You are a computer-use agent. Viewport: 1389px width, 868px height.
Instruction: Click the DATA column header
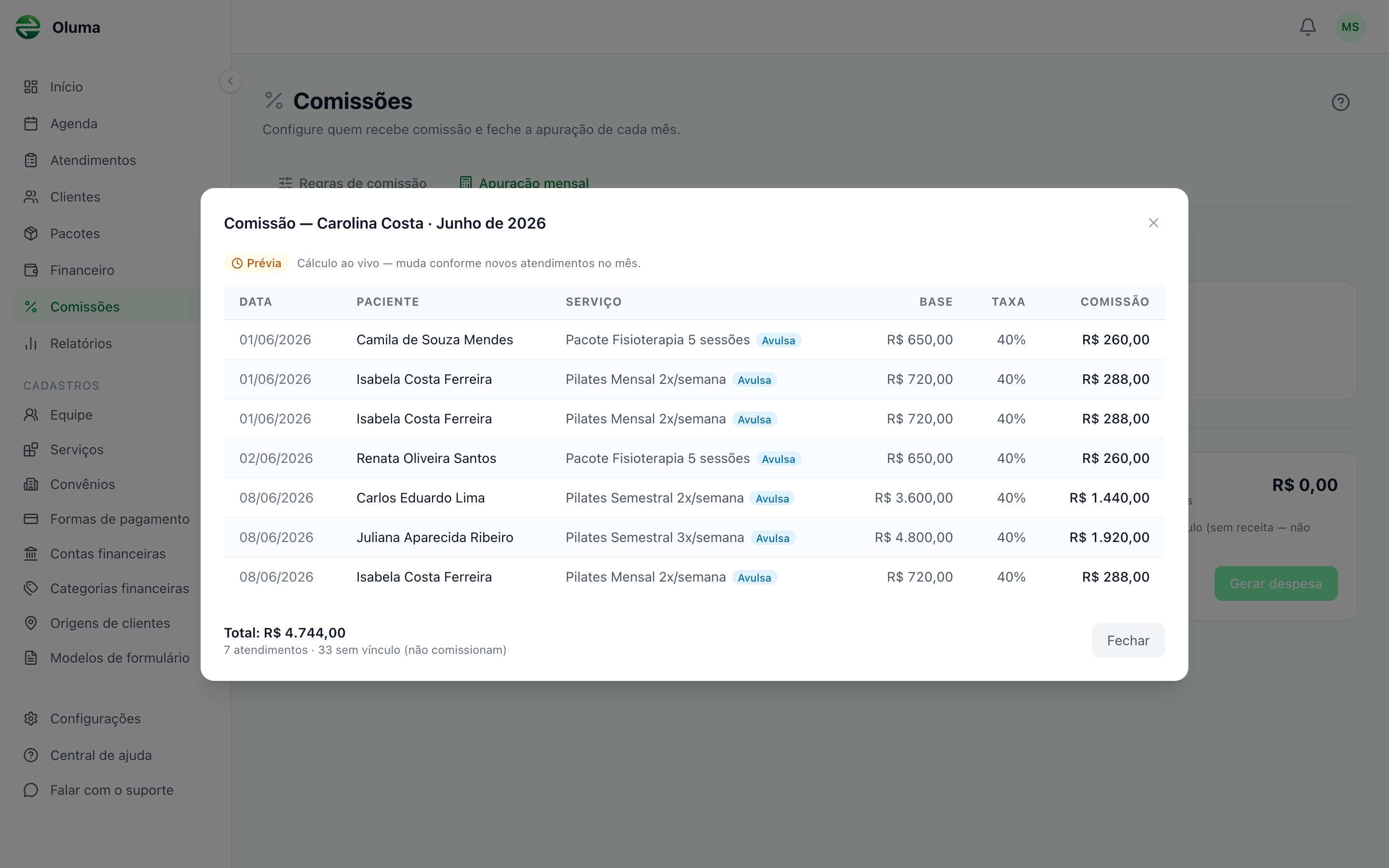(256, 302)
